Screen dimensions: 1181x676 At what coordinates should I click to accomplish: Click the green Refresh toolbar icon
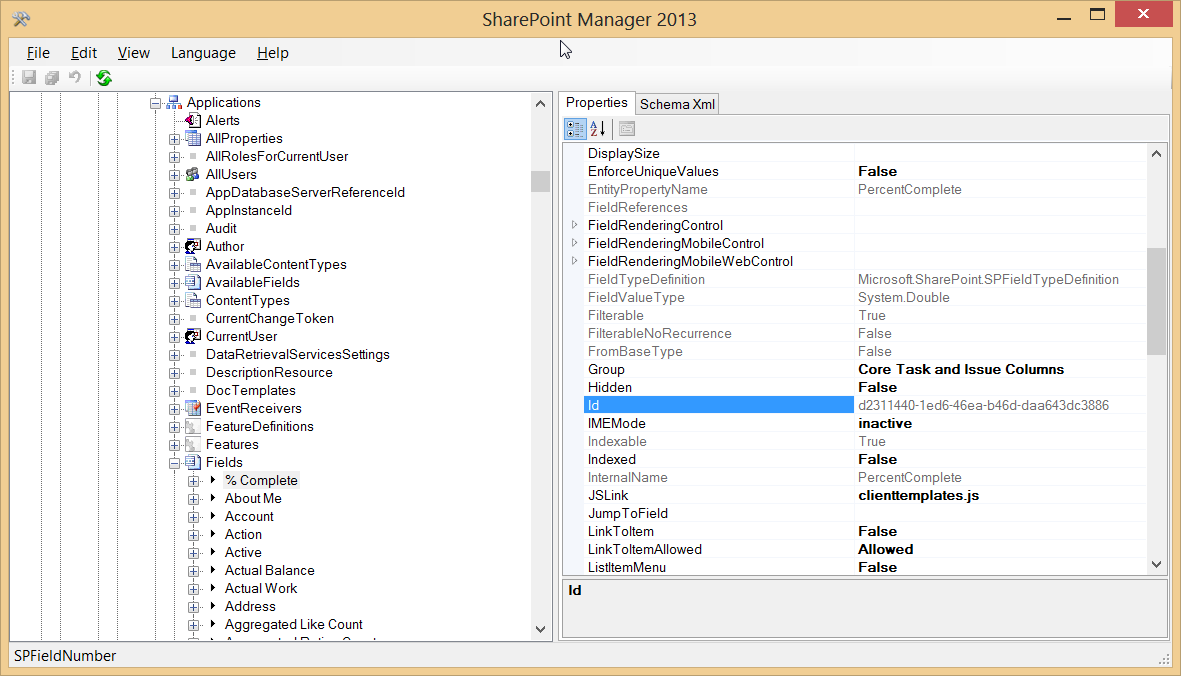[x=104, y=78]
